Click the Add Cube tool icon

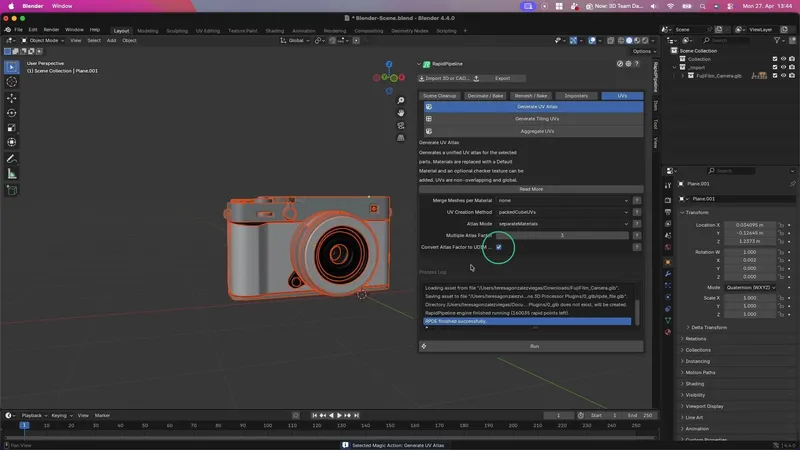point(12,190)
